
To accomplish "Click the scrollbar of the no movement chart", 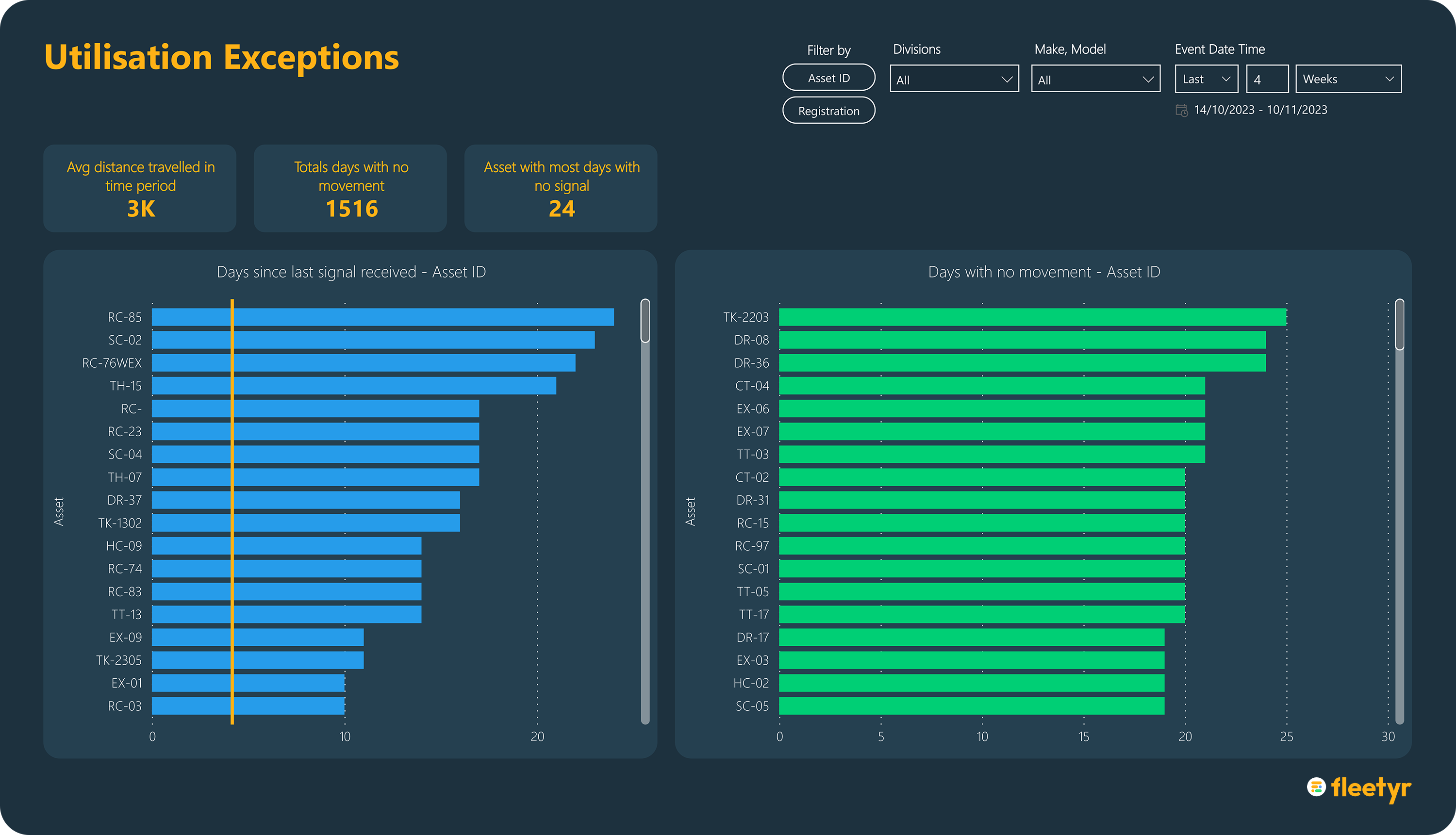I will [x=1400, y=511].
